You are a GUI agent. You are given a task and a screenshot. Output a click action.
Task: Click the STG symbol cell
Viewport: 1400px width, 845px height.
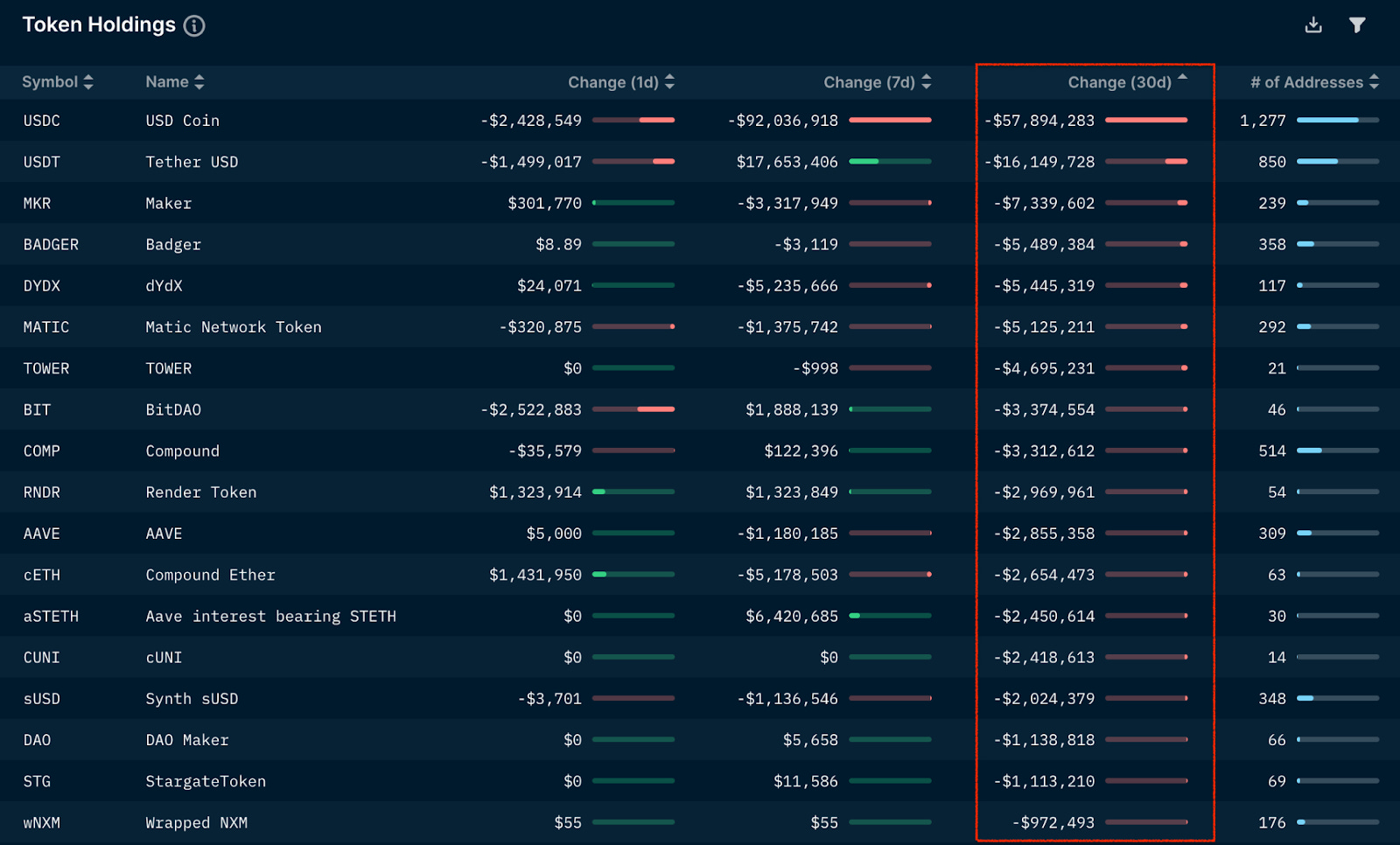click(x=37, y=781)
